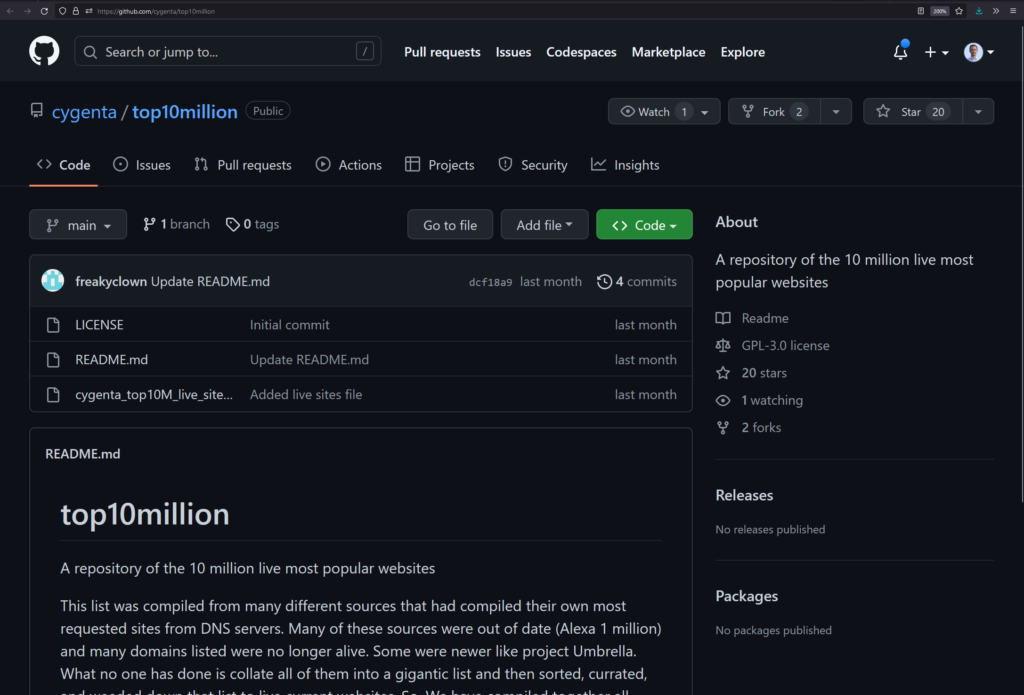Open the GitHub homepage logo
The image size is (1024, 695).
tap(44, 51)
